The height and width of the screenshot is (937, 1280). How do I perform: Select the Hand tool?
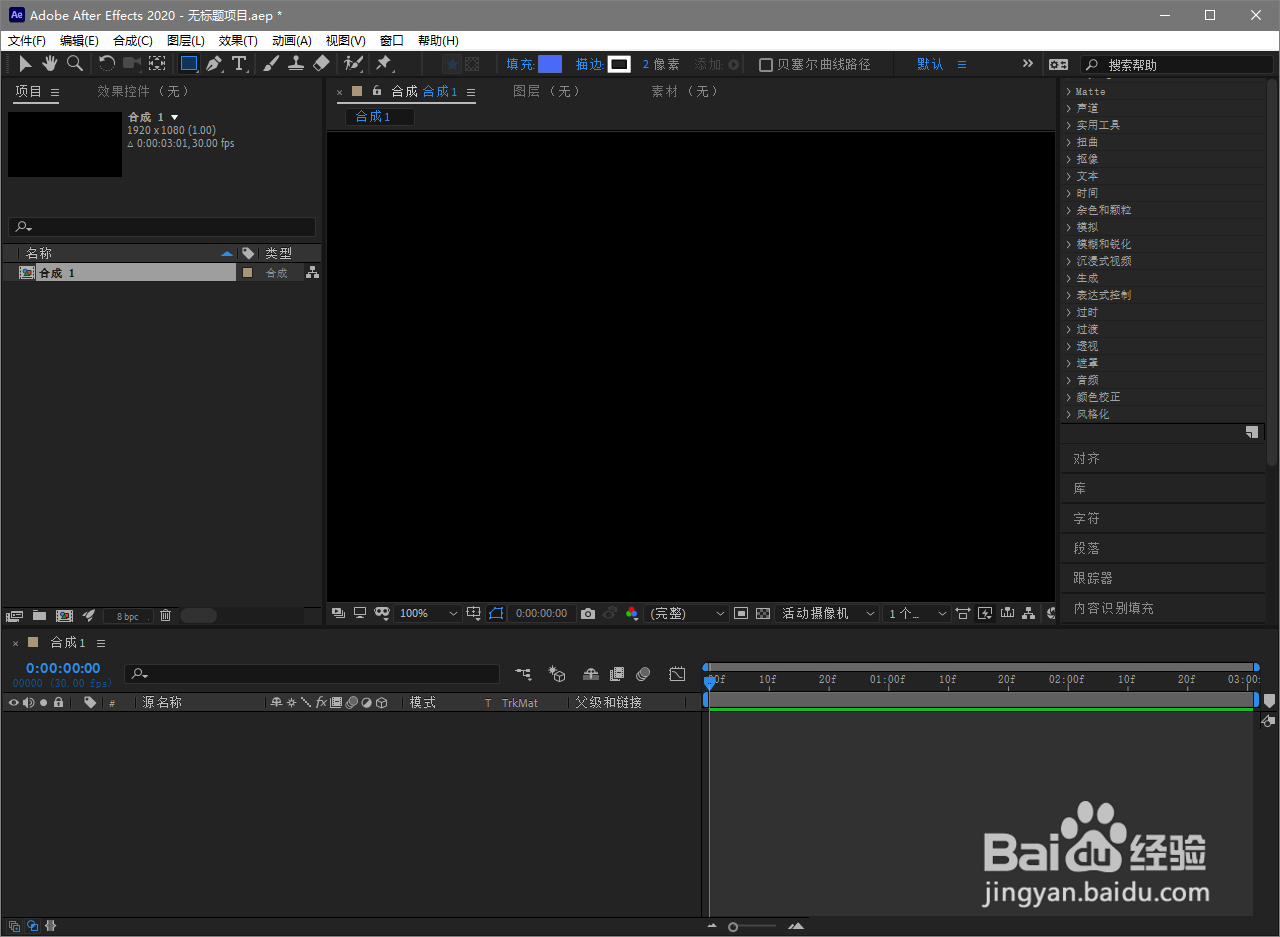tap(49, 64)
